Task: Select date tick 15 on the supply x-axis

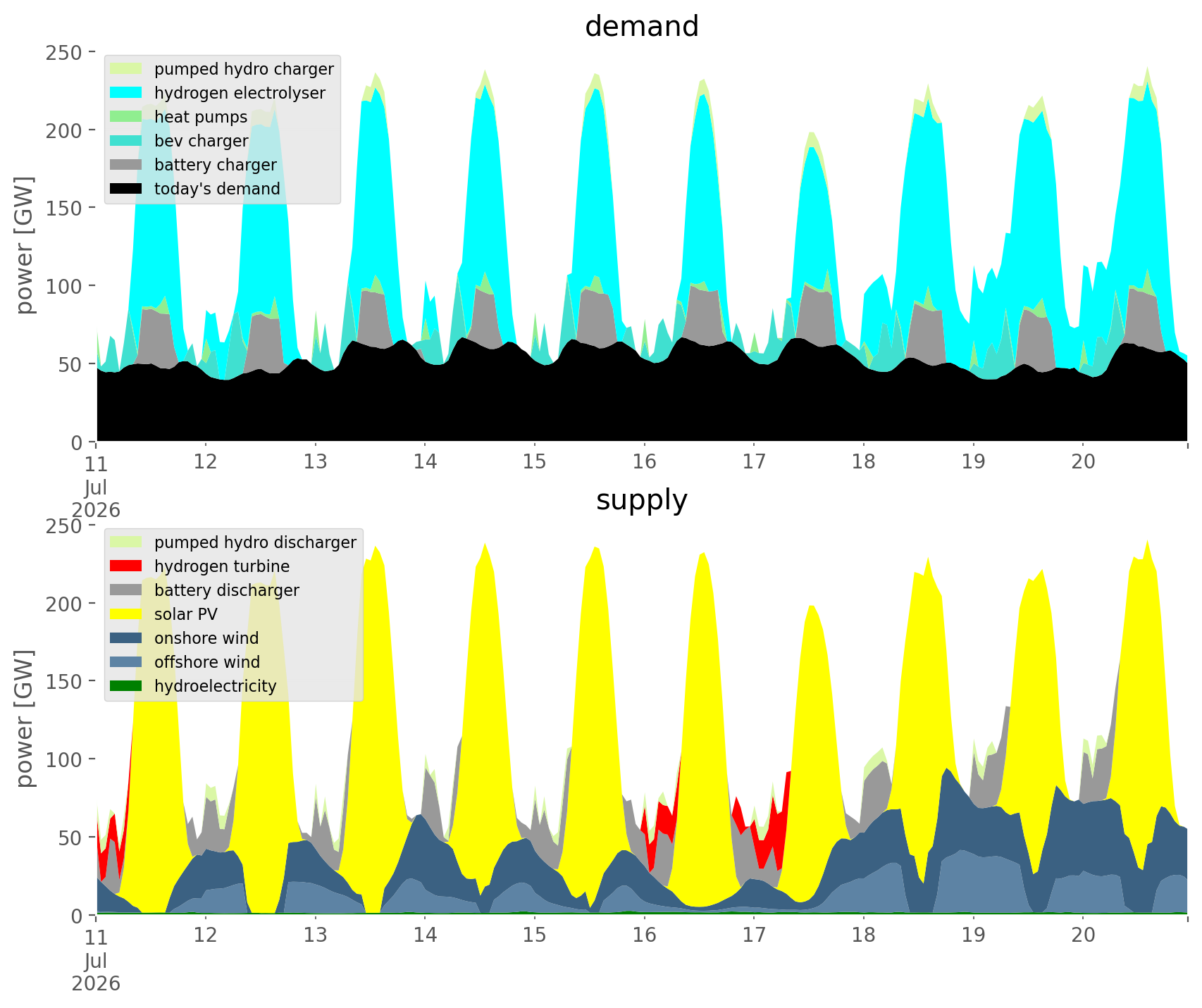Action: point(535,936)
